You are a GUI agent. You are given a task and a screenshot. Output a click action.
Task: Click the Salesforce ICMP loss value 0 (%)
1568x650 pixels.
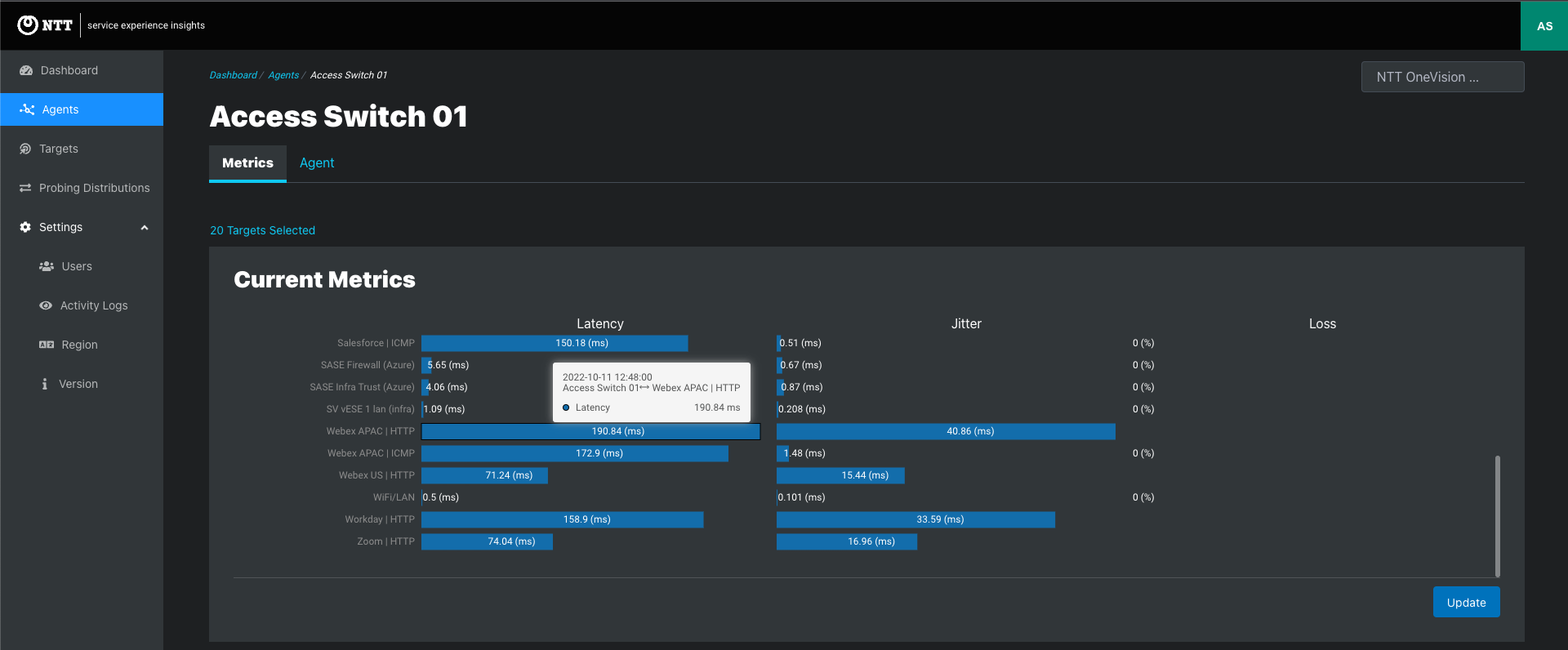tap(1143, 343)
